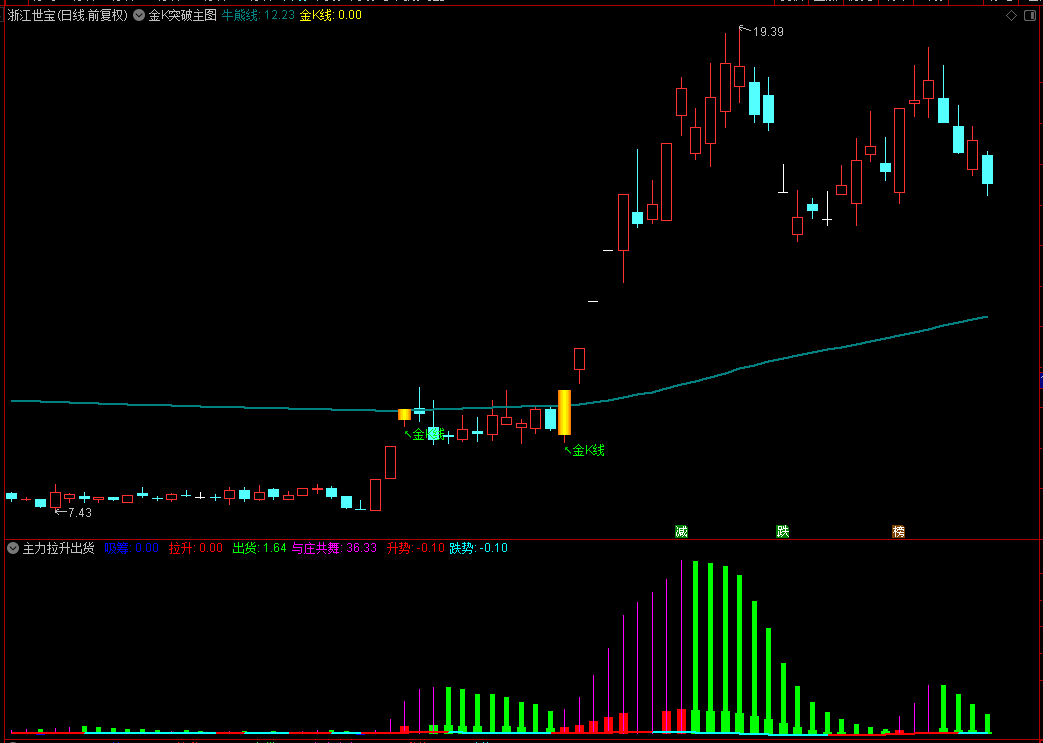Select the green 出货 1.64 legend value
Viewport: 1043px width, 743px height.
point(259,548)
